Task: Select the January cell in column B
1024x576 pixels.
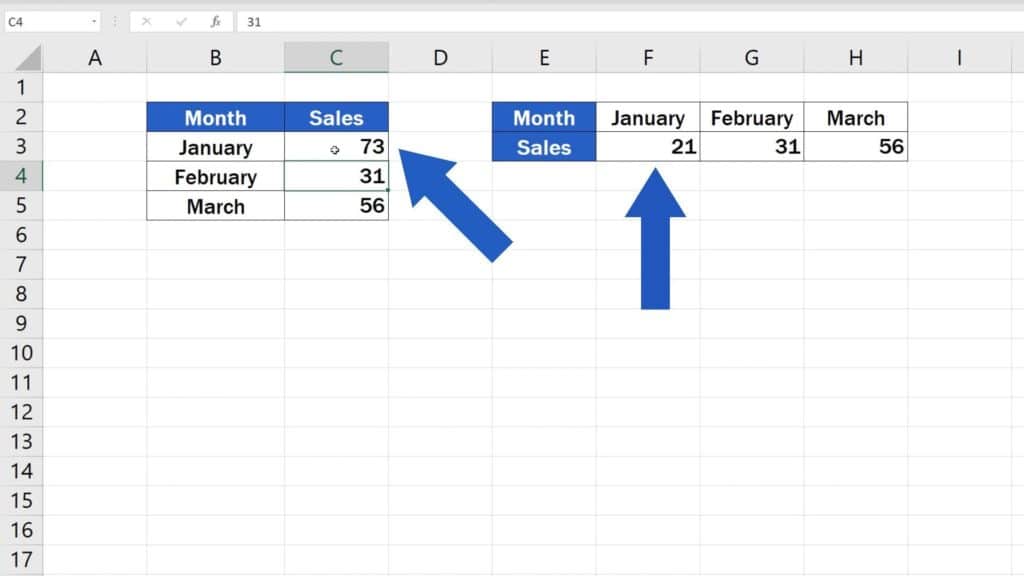Action: [214, 147]
